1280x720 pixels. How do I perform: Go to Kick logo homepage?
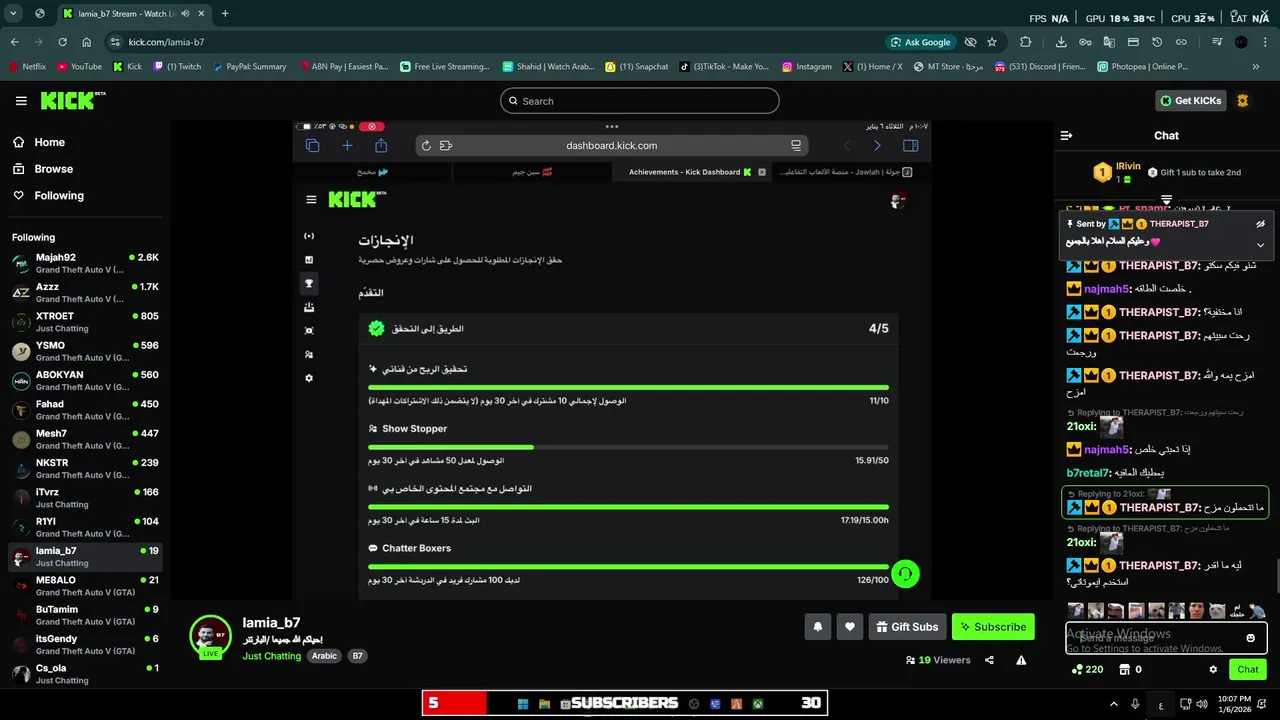point(73,100)
